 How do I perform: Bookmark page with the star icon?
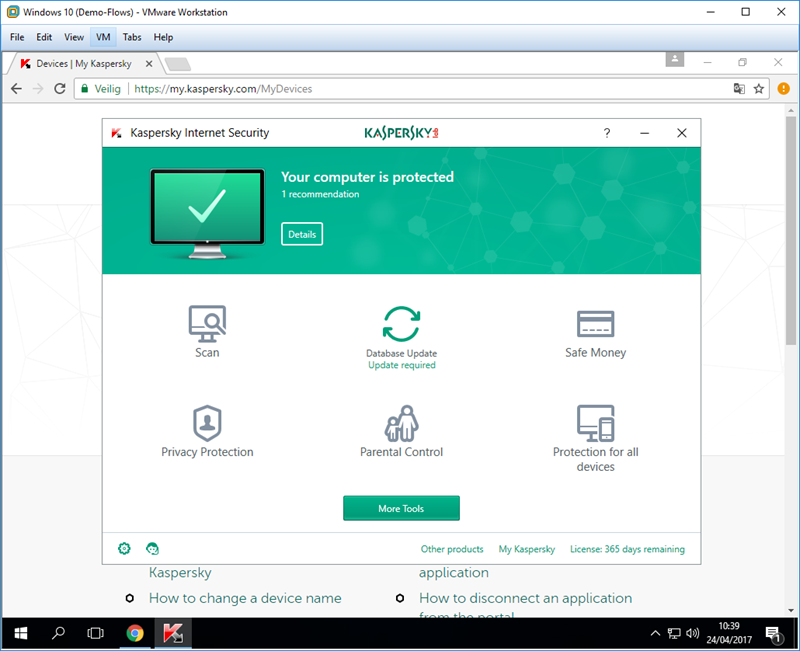(759, 89)
